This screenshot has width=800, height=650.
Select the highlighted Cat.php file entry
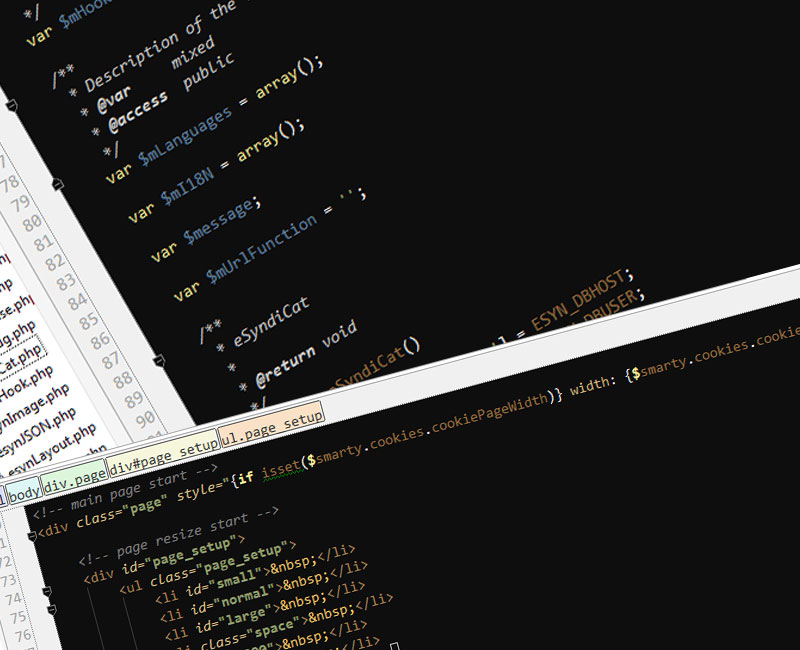pyautogui.click(x=20, y=361)
